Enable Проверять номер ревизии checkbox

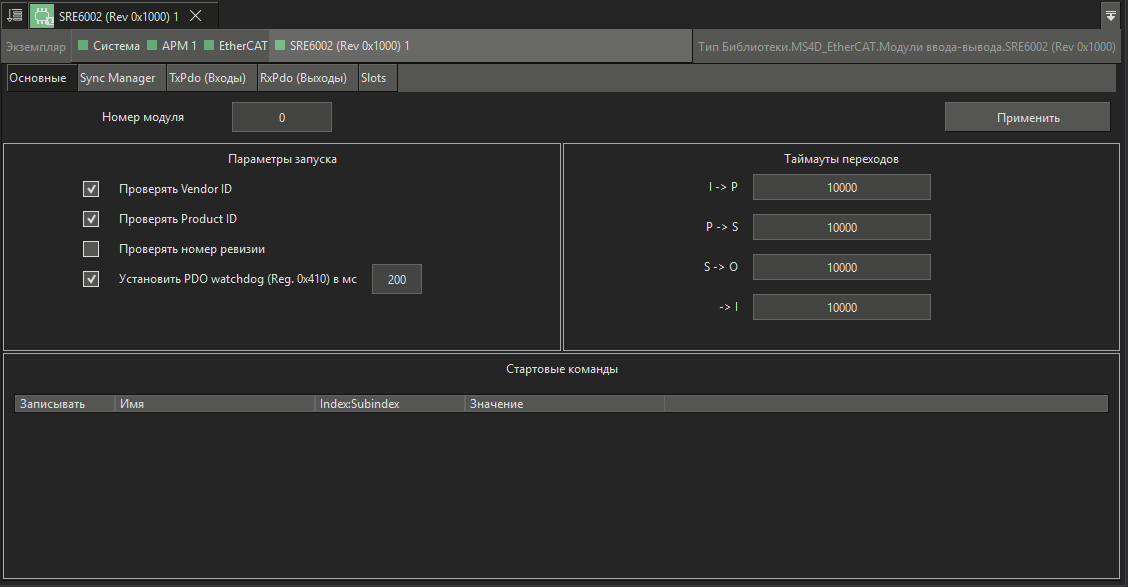91,249
